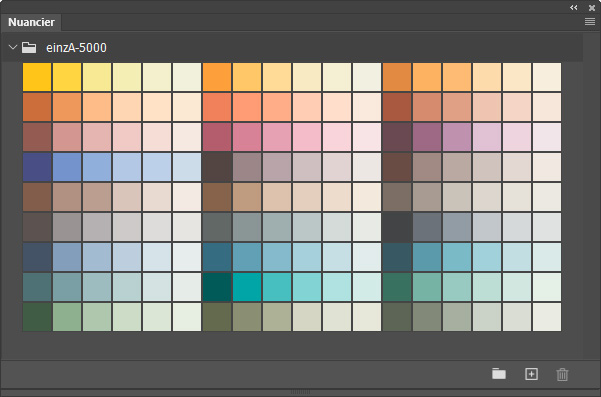Choose the bright turquoise swatch

pos(247,287)
